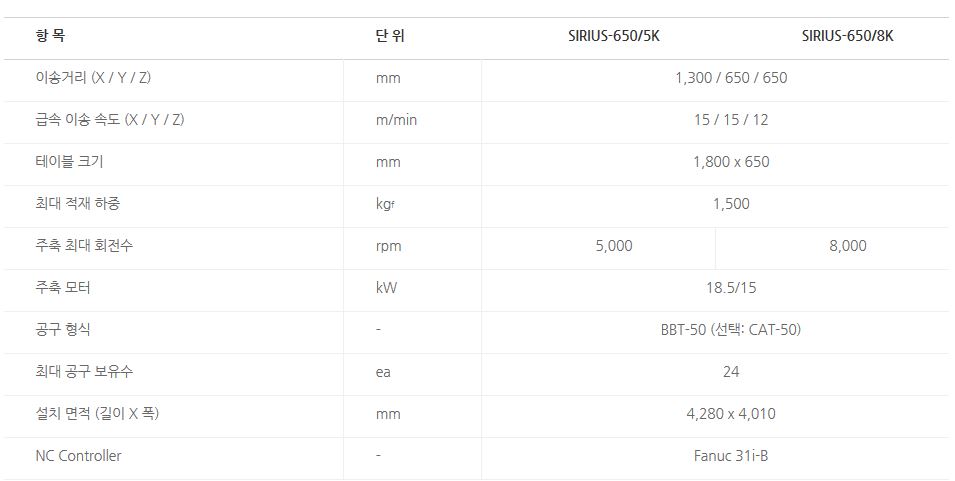Click the 이송거리 (X / Y / Z) row label
This screenshot has width=955, height=481.
pyautogui.click(x=93, y=78)
